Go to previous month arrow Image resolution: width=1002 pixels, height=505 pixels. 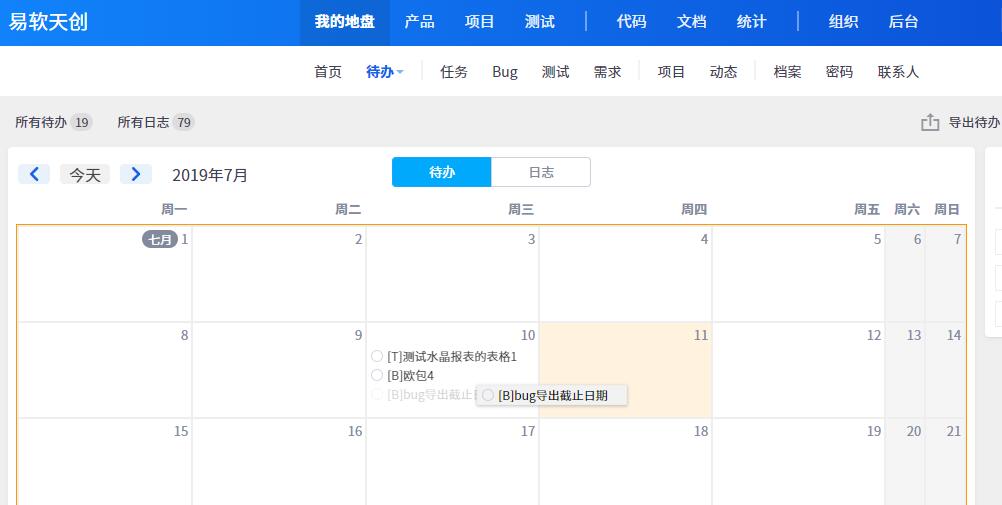point(34,174)
